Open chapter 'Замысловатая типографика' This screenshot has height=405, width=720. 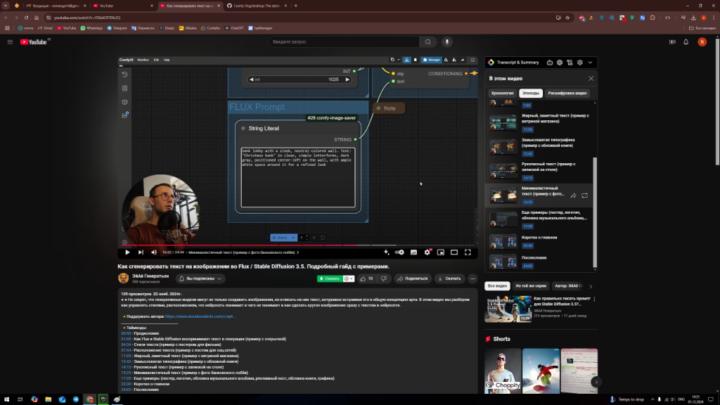tap(540, 147)
